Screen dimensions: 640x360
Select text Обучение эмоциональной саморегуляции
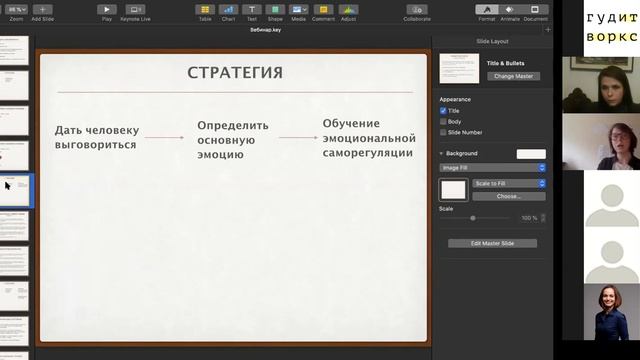coord(369,138)
